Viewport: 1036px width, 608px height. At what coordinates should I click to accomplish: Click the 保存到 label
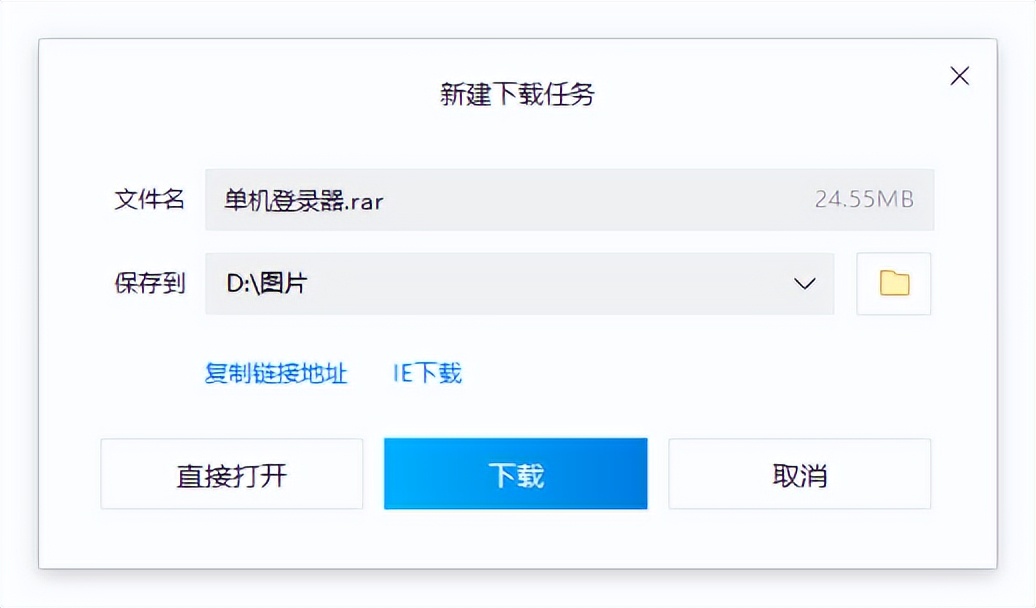[x=149, y=284]
